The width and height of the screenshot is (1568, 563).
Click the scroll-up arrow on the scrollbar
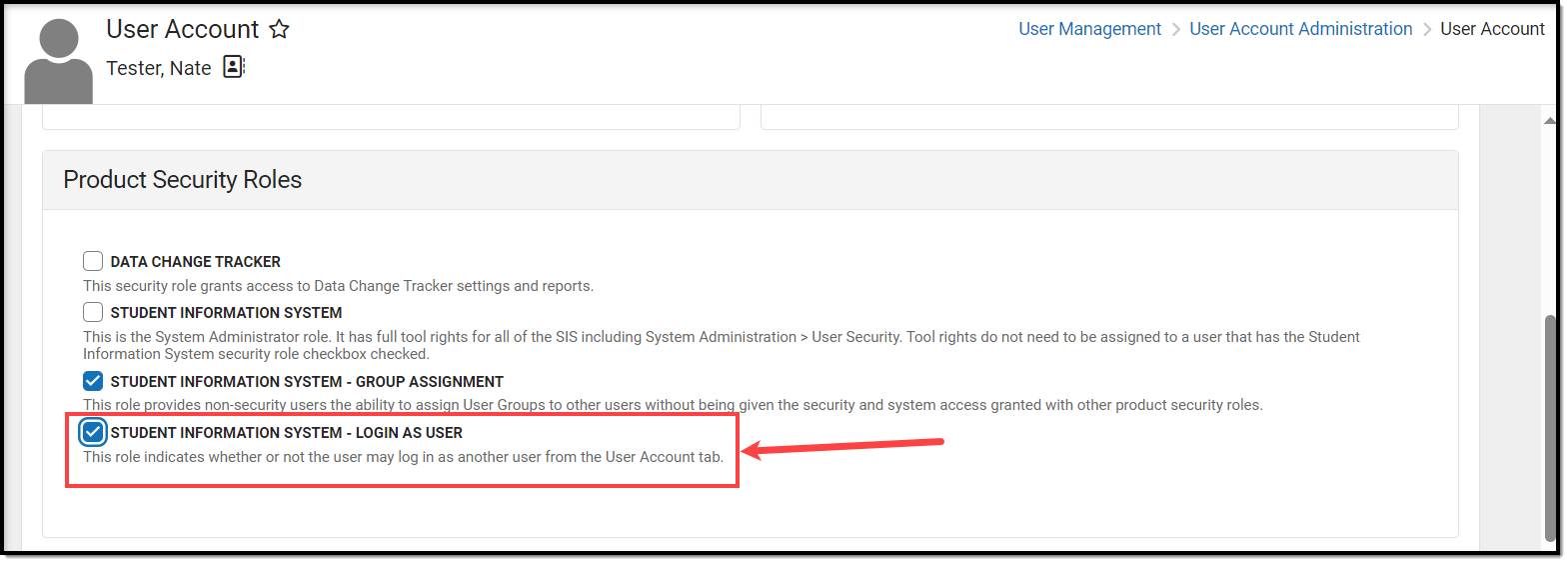tap(1550, 121)
